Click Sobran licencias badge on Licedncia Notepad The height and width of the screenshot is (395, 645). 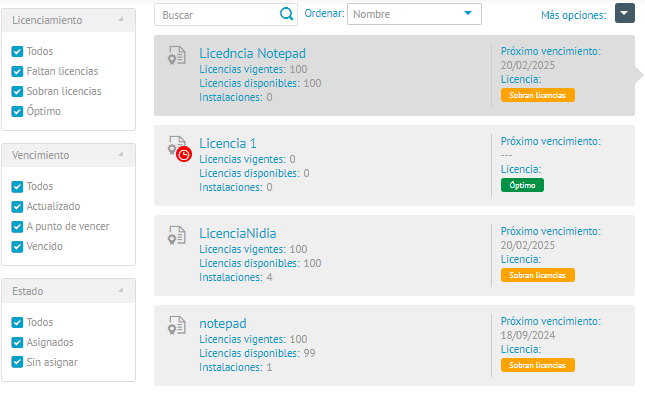point(538,95)
